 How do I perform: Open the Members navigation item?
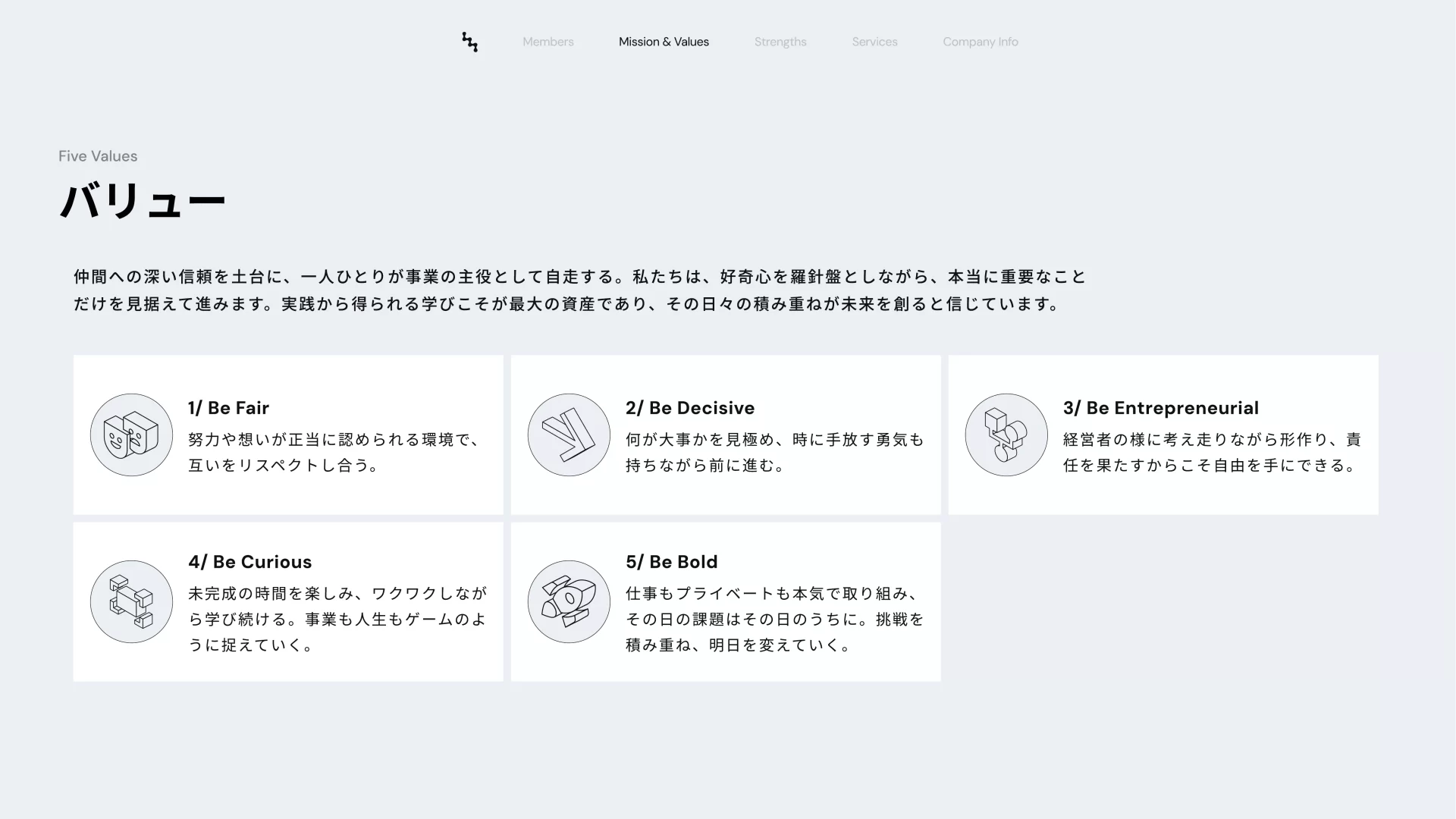(x=548, y=42)
